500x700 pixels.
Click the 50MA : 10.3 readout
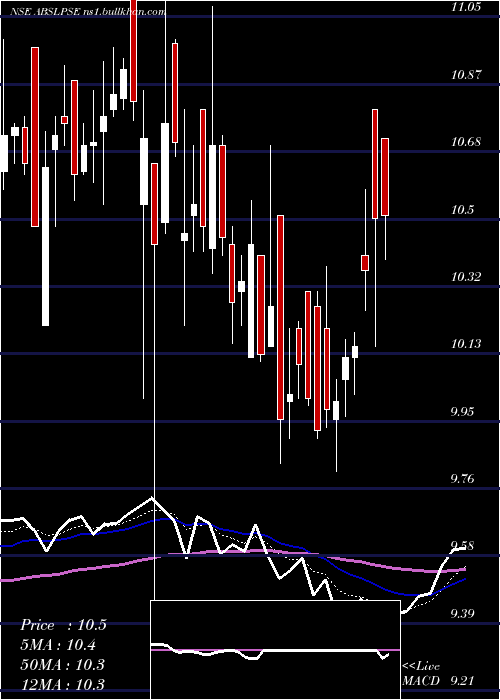pos(62,664)
